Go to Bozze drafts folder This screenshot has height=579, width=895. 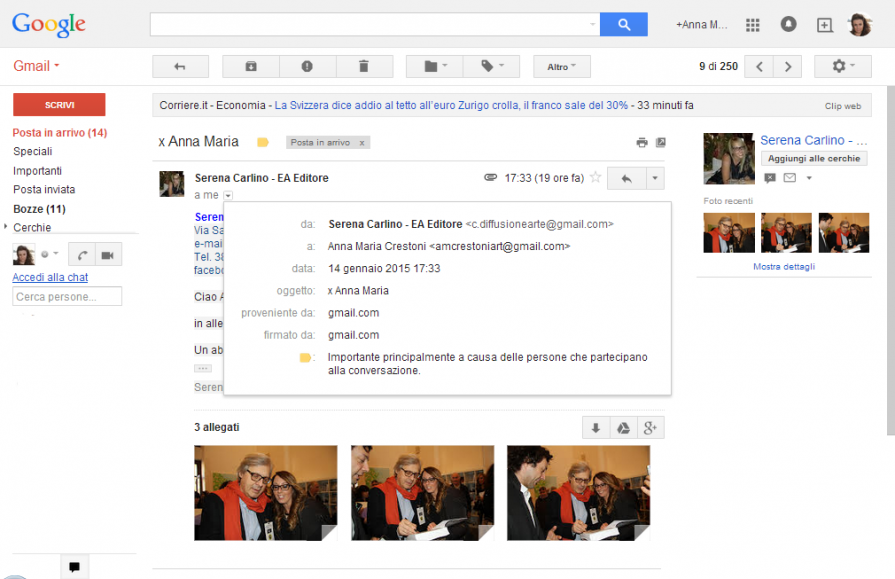[39, 209]
